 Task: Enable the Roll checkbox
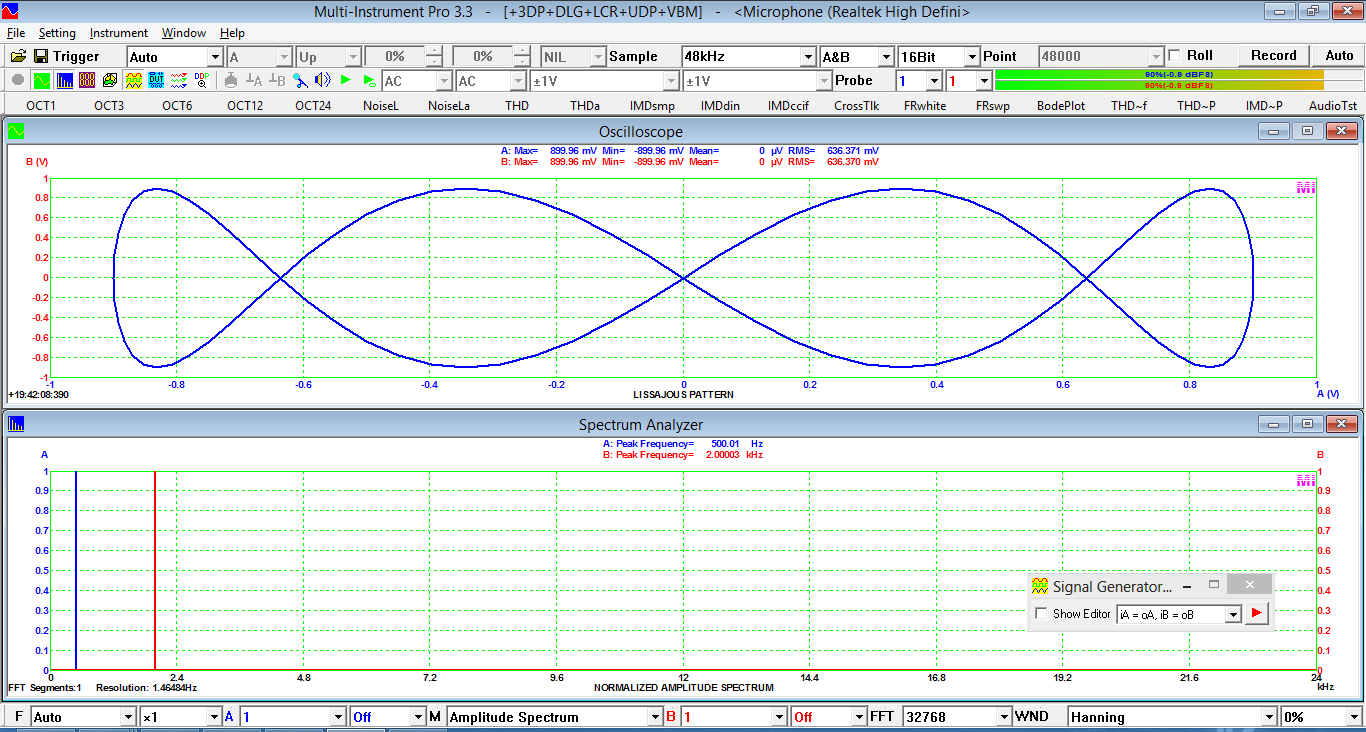(1174, 56)
